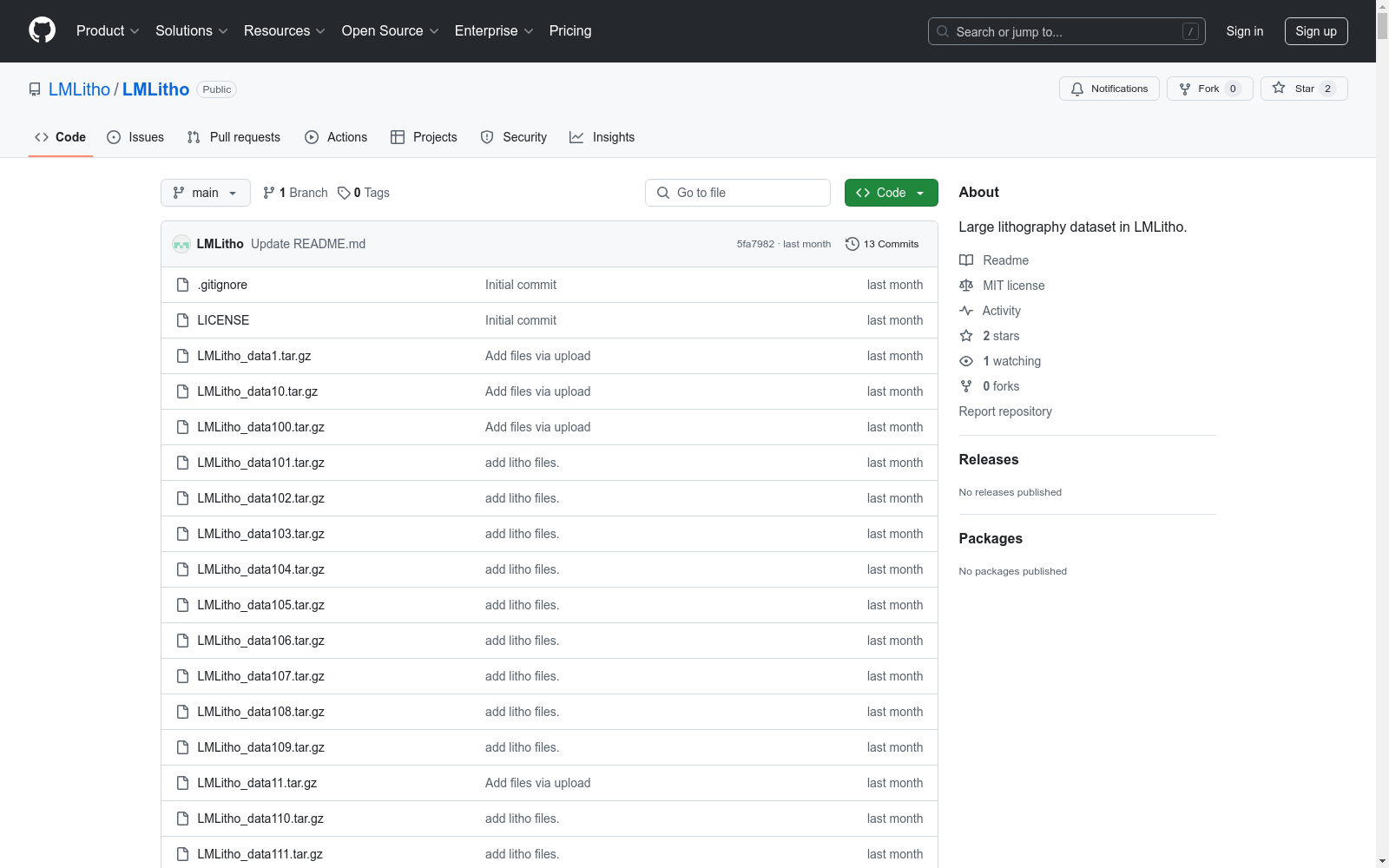Click file icon beside LMLitho_data11.tar.gz
This screenshot has width=1389, height=868.
182,783
